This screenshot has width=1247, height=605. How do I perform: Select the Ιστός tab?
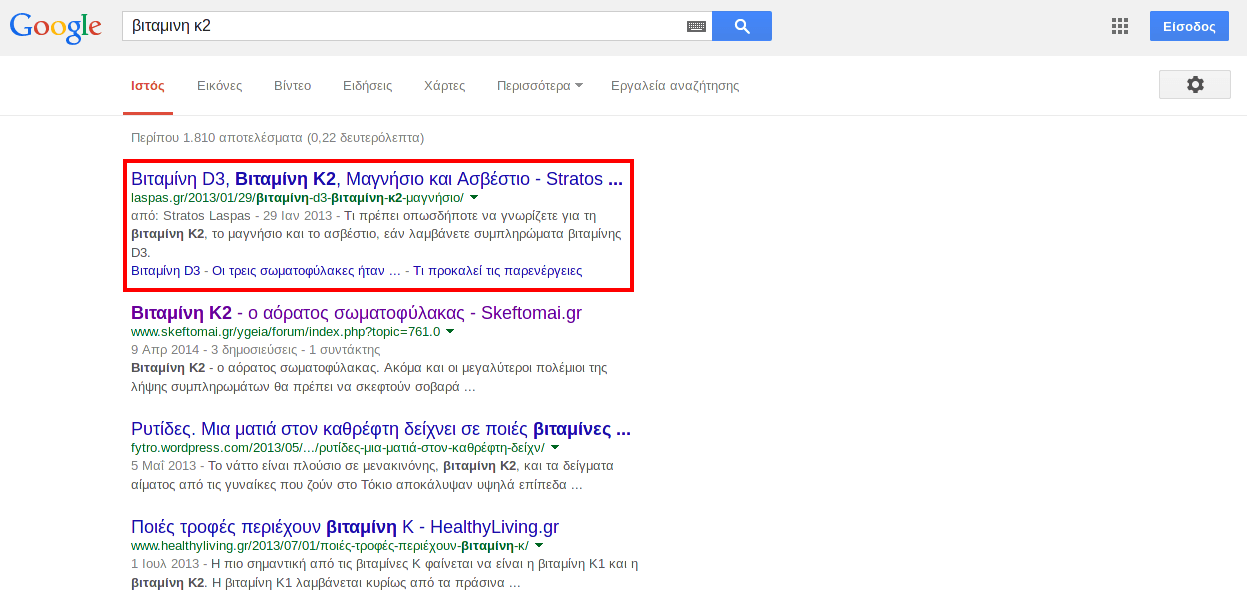[x=148, y=86]
